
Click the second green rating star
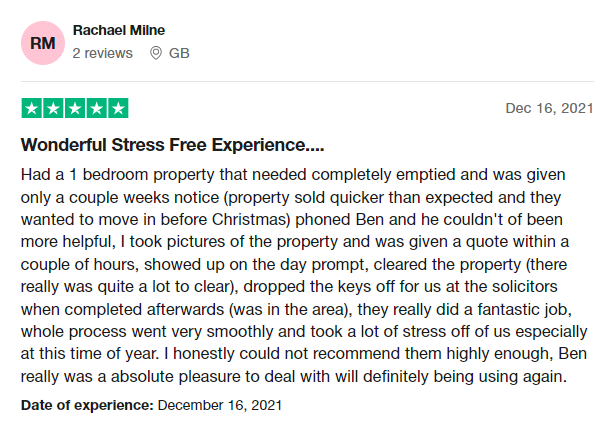tap(53, 108)
